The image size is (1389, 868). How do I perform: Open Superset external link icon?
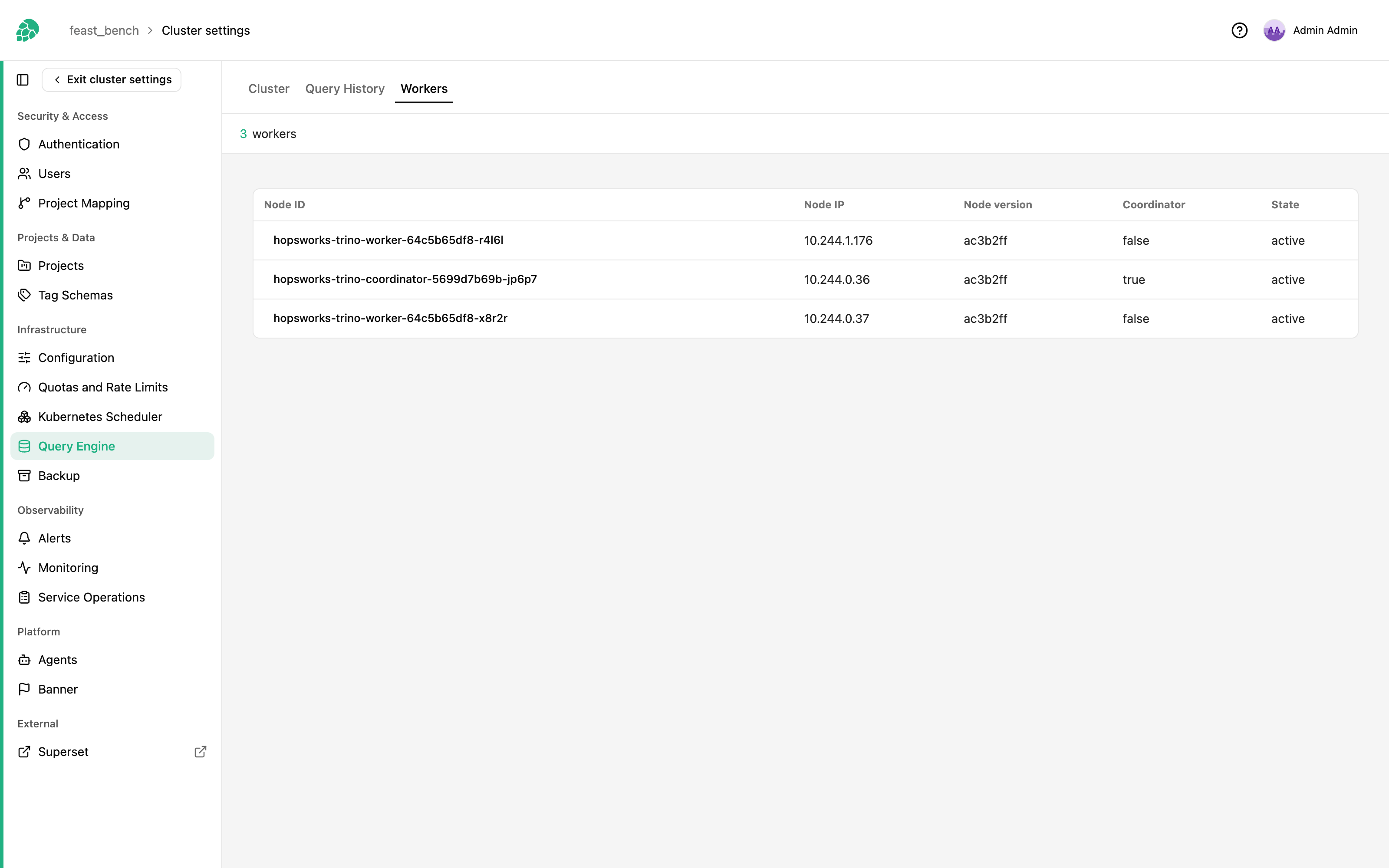point(200,751)
